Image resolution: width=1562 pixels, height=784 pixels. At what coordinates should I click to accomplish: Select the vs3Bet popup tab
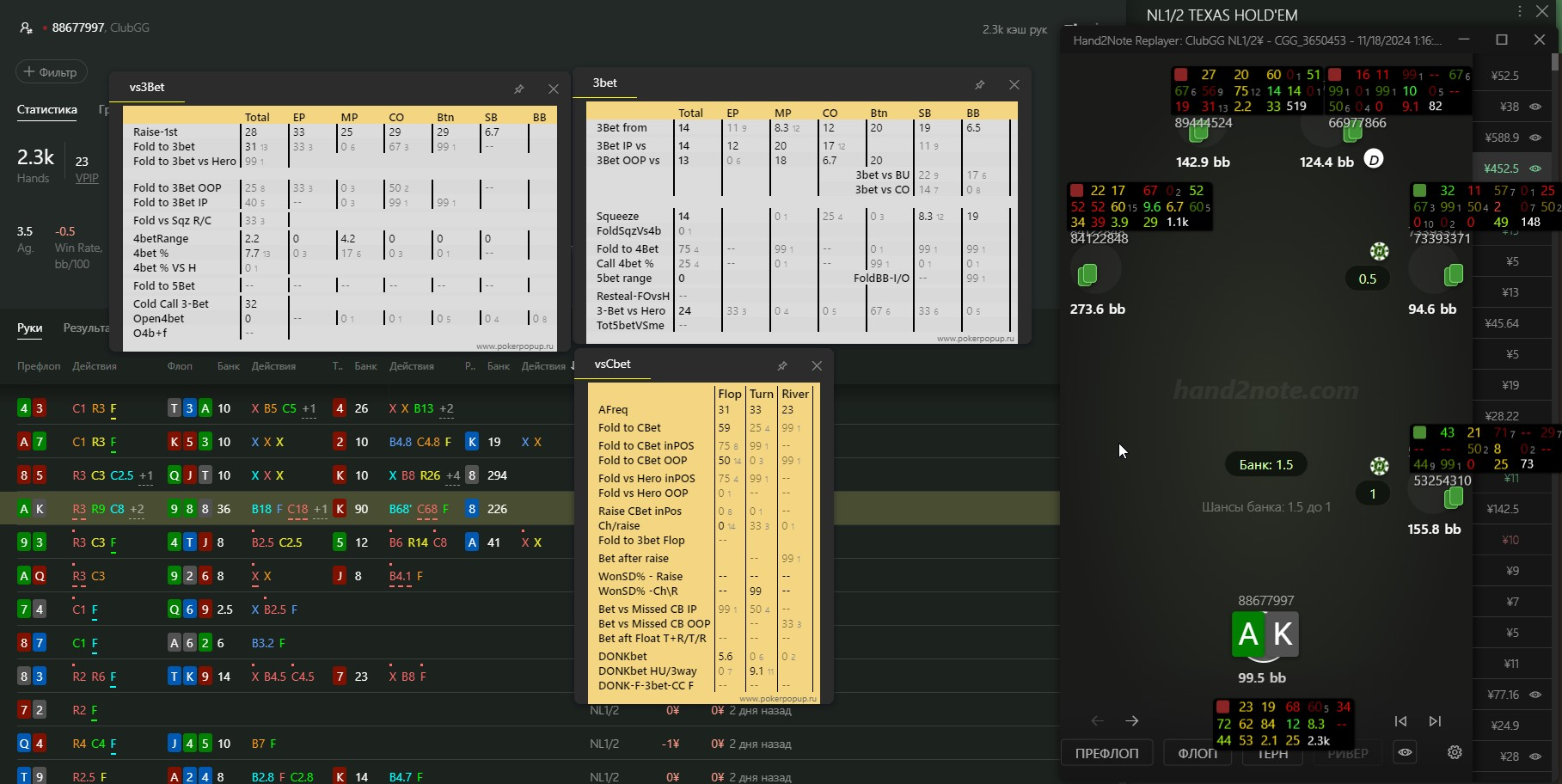coord(147,88)
